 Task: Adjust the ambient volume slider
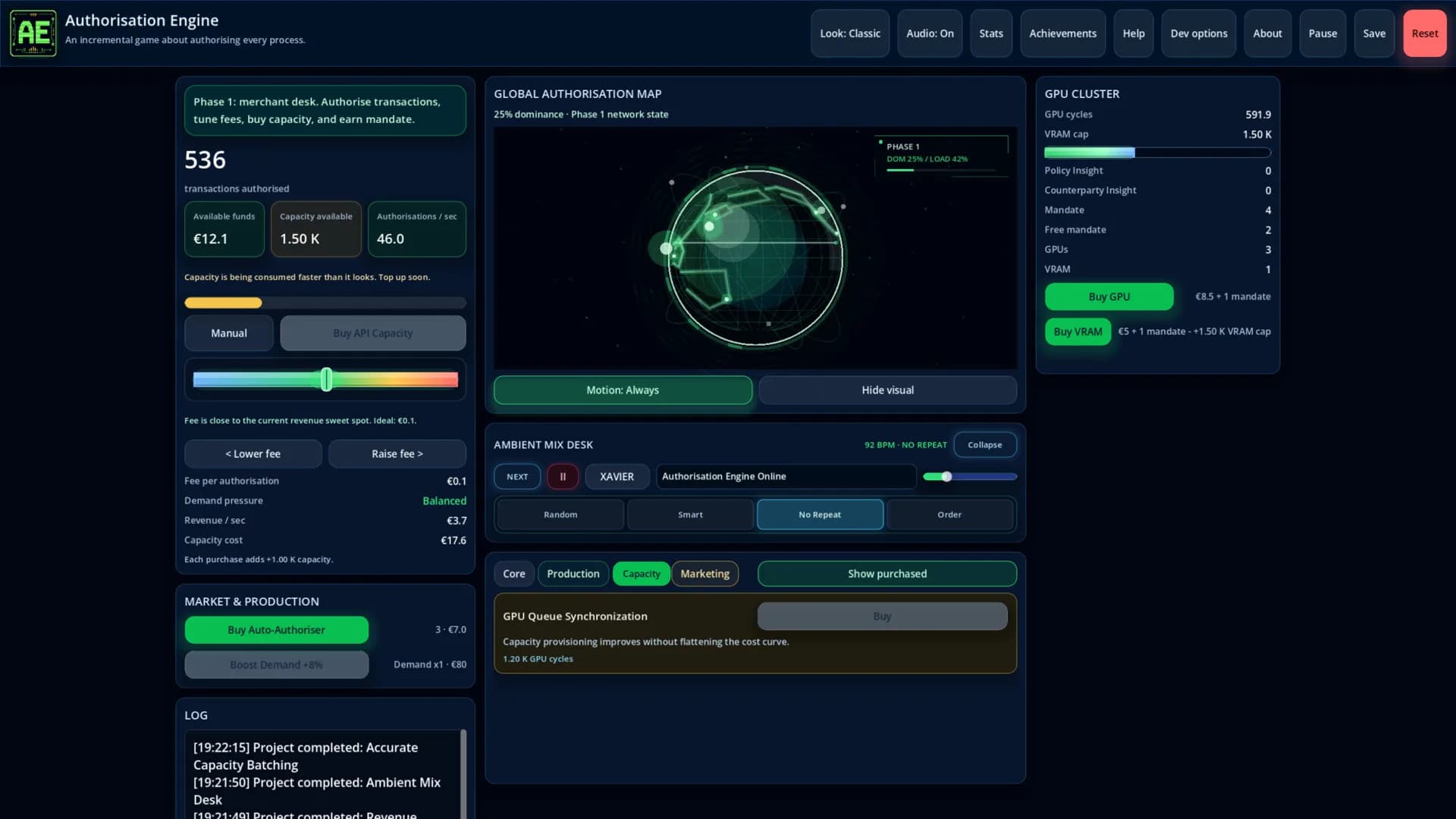click(970, 476)
